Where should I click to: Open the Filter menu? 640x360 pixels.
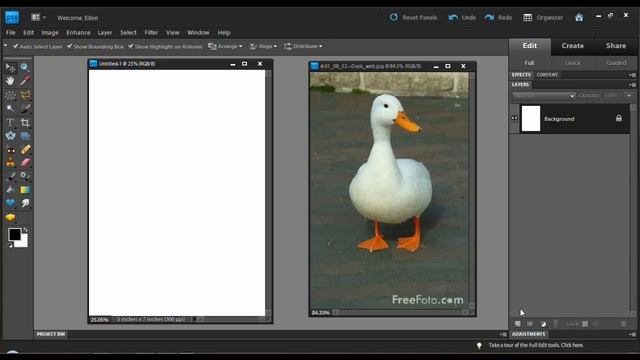tap(151, 33)
